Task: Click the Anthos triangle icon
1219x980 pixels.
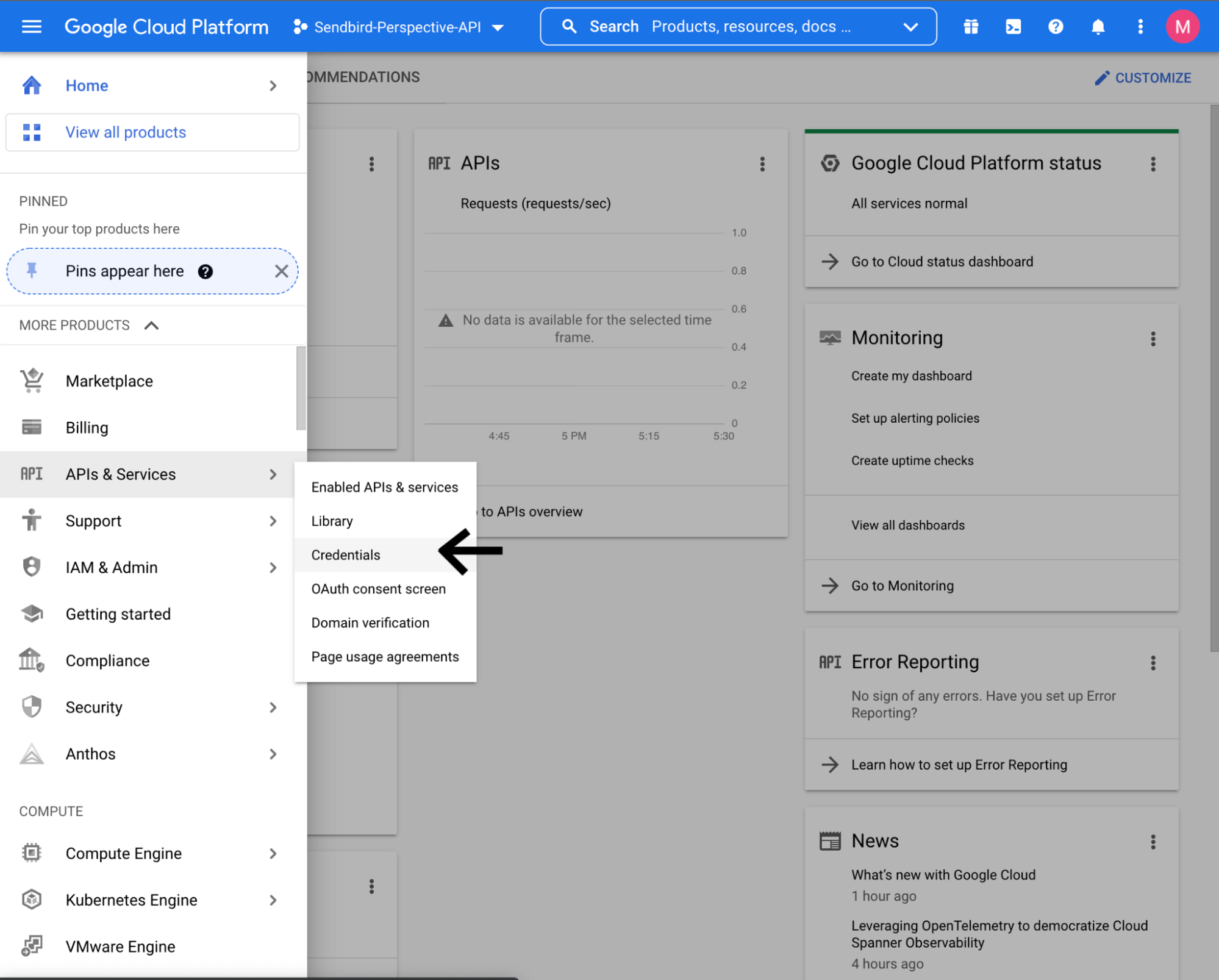Action: point(32,754)
